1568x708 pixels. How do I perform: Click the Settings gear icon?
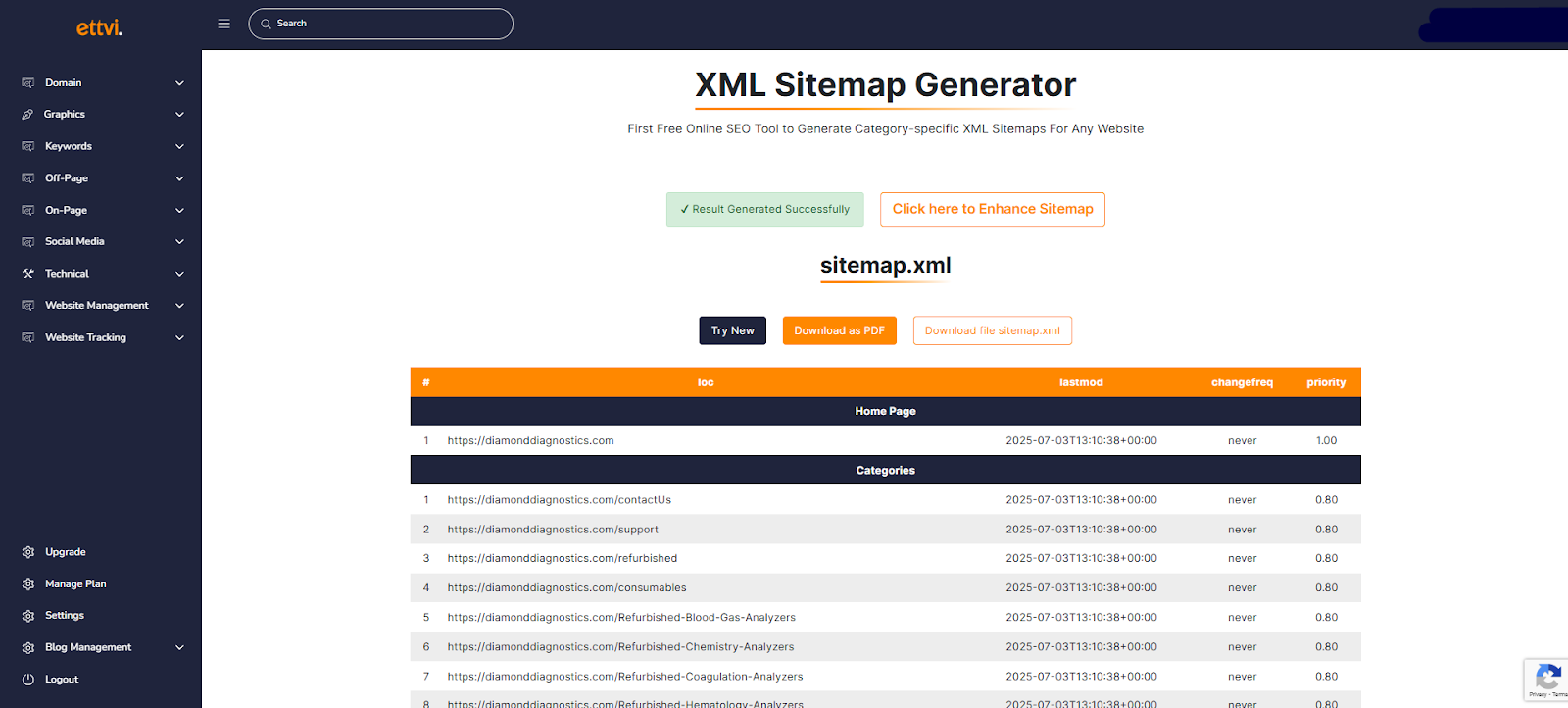[x=28, y=616]
